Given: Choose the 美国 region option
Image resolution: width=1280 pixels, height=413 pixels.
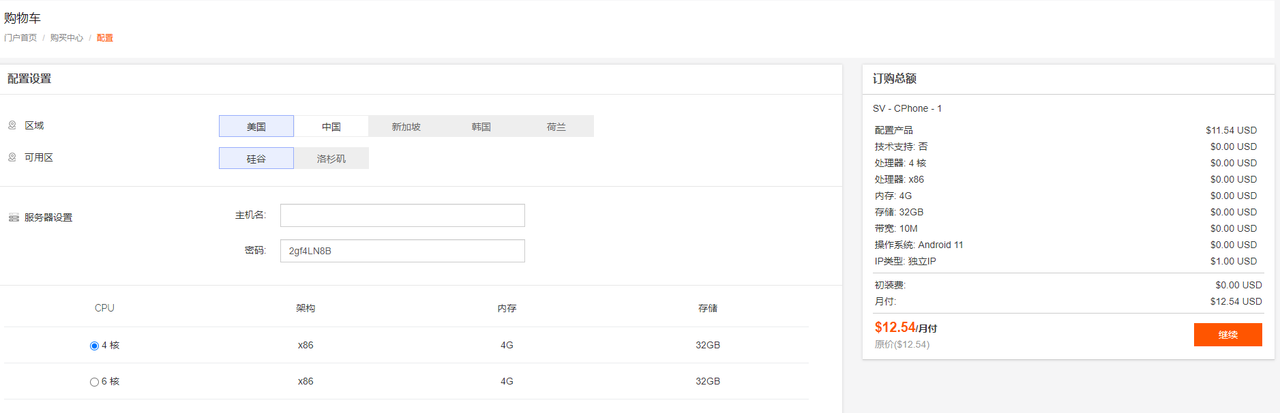Looking at the screenshot, I should [x=256, y=126].
